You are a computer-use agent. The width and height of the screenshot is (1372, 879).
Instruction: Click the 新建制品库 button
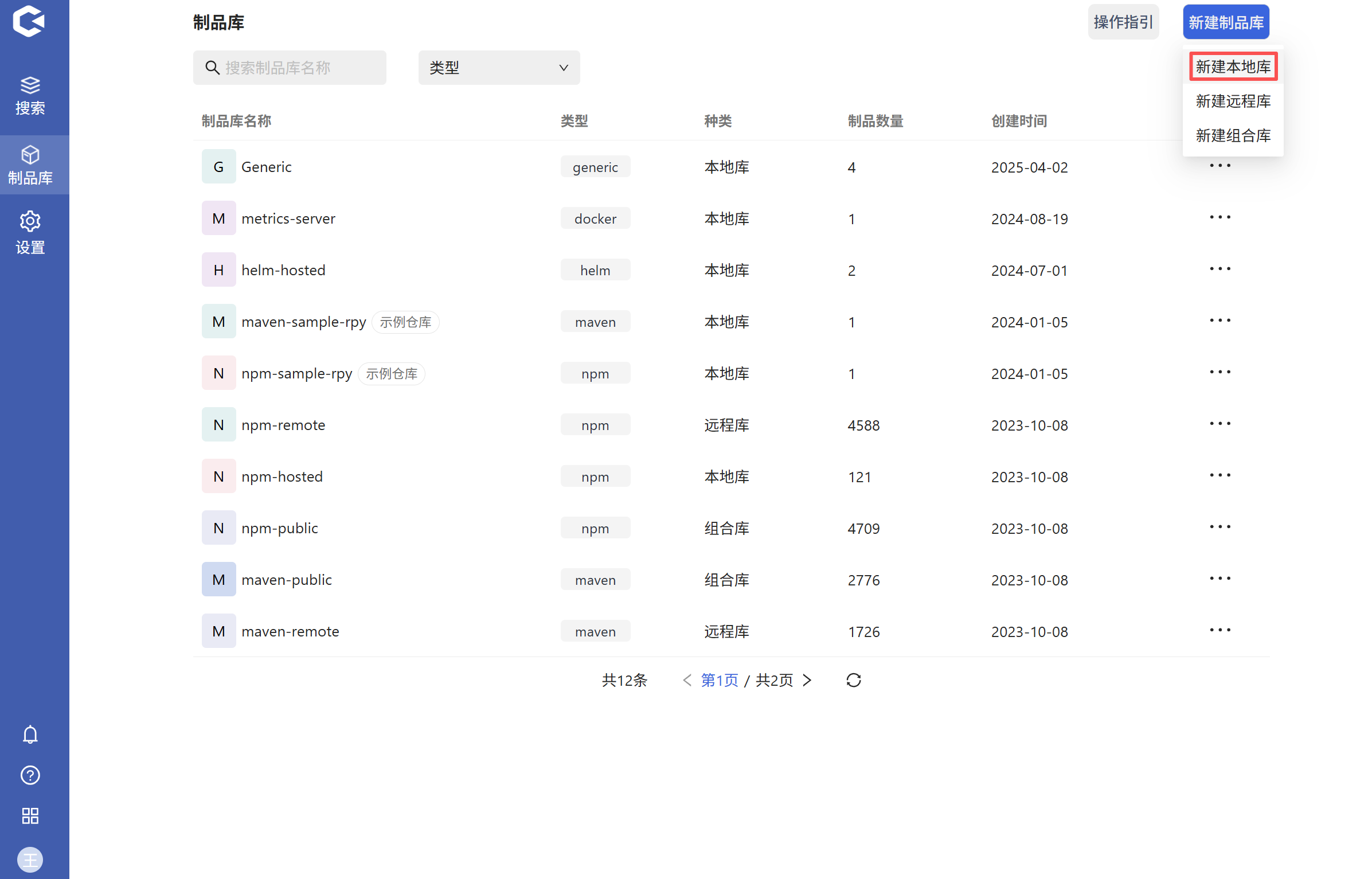click(1225, 22)
